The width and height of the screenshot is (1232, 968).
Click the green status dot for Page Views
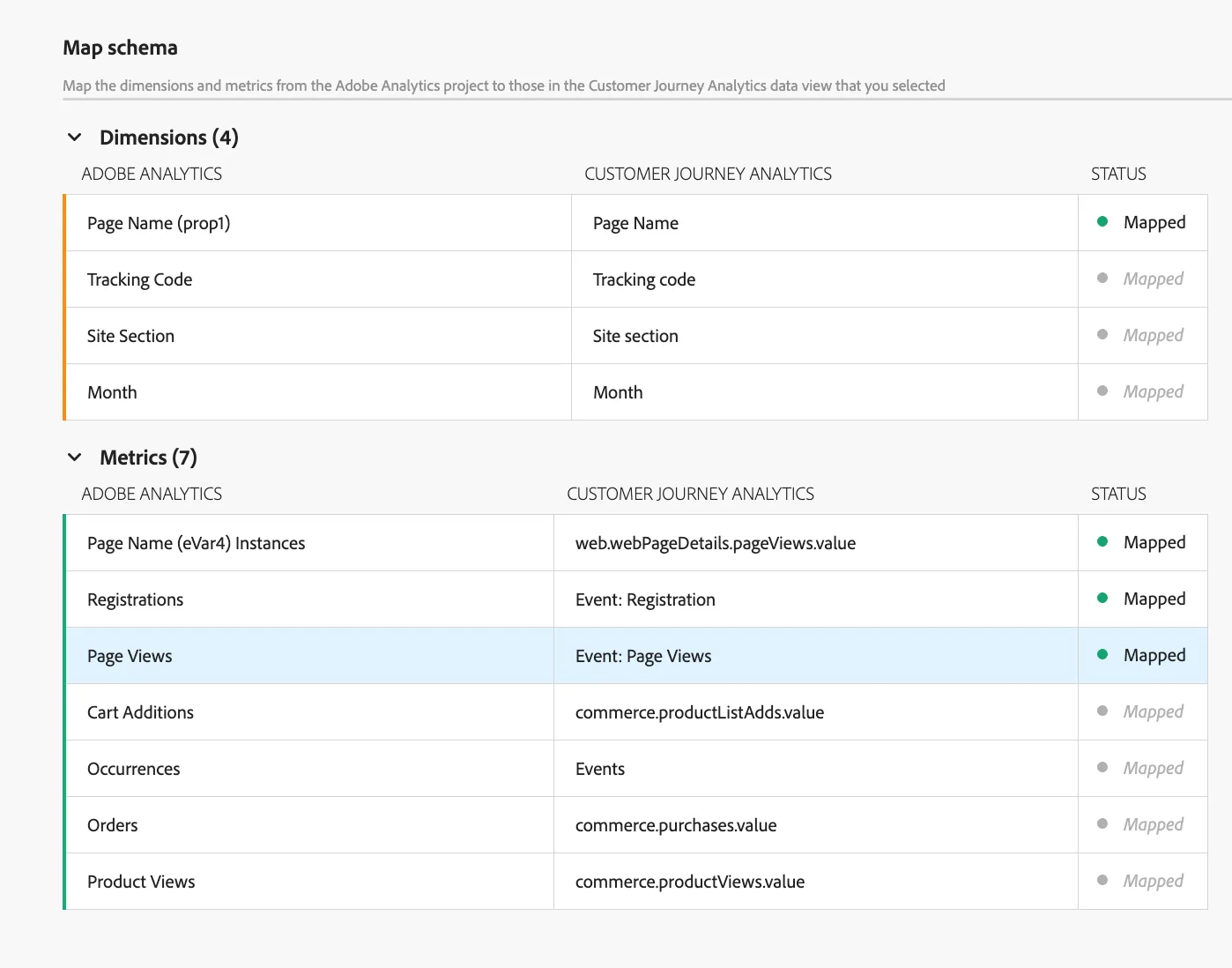click(x=1102, y=654)
